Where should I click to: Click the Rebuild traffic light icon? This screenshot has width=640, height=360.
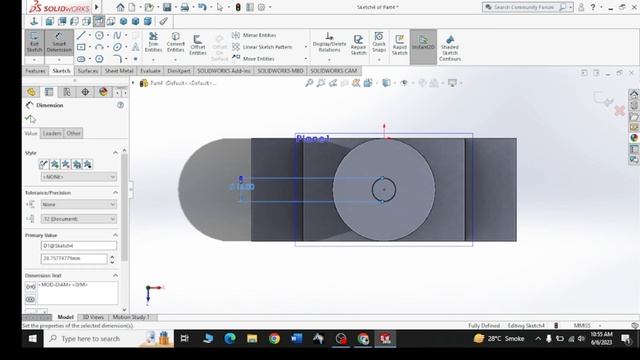pos(238,7)
